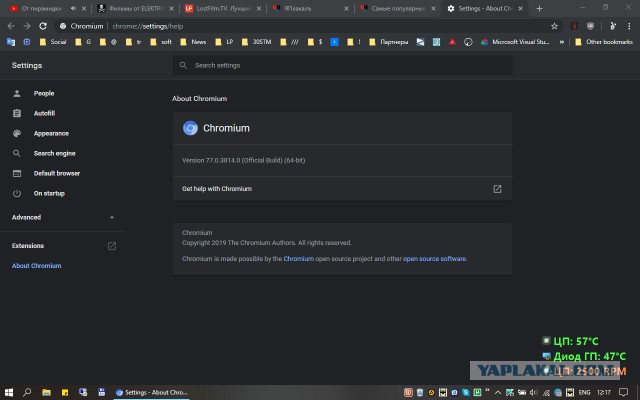Open the 30STM bookmarks folder
Image resolution: width=640 pixels, height=400 pixels.
(256, 42)
